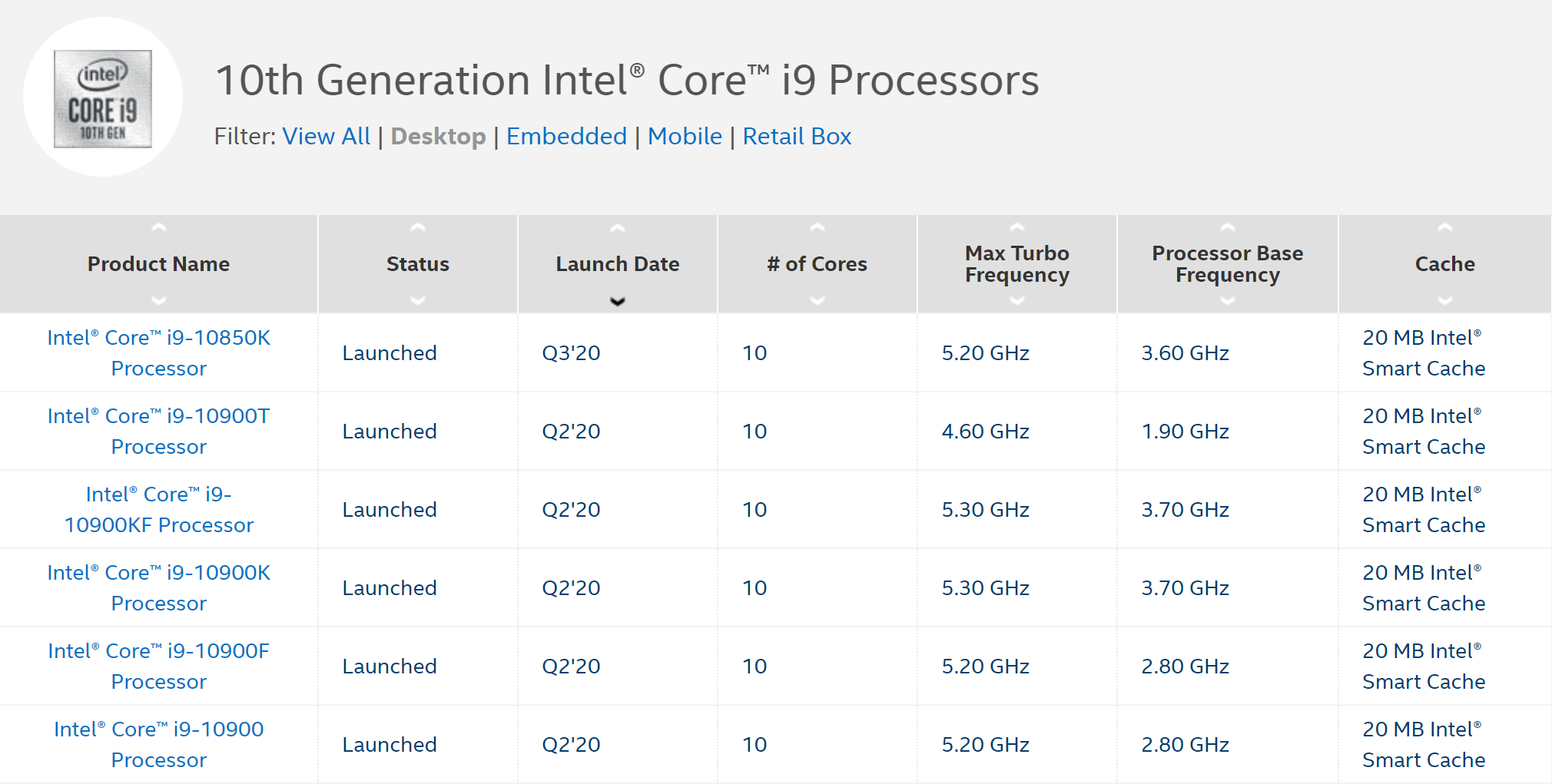Screen dimensions: 1552x784
Task: Click 2.80 GHz base in i9-10900F row
Action: click(x=1185, y=667)
